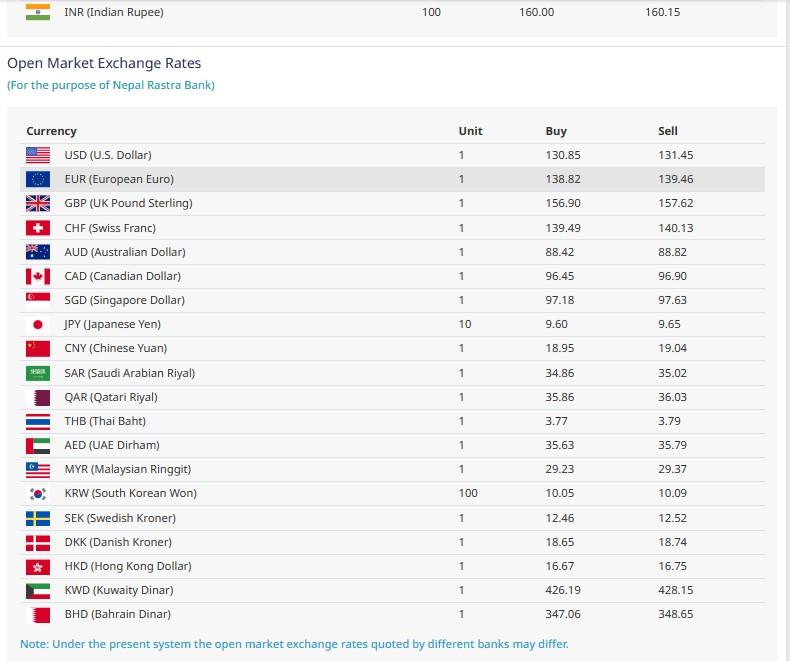Click the Open Market Exchange Rates heading
790x661 pixels.
click(x=104, y=63)
